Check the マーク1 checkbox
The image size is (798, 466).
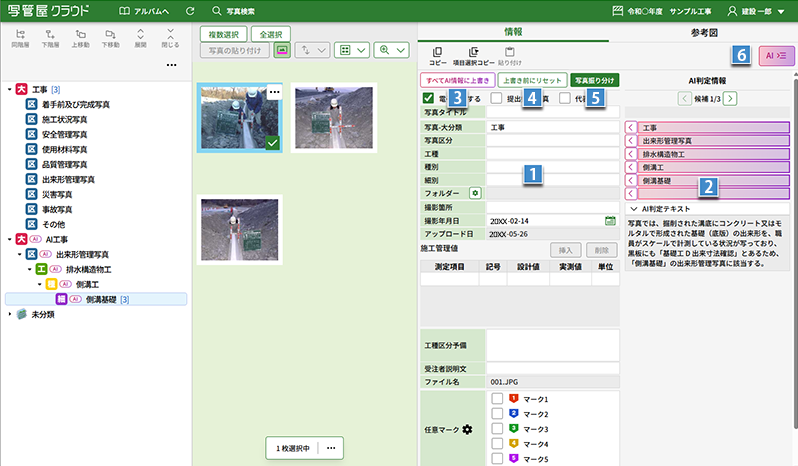click(497, 398)
